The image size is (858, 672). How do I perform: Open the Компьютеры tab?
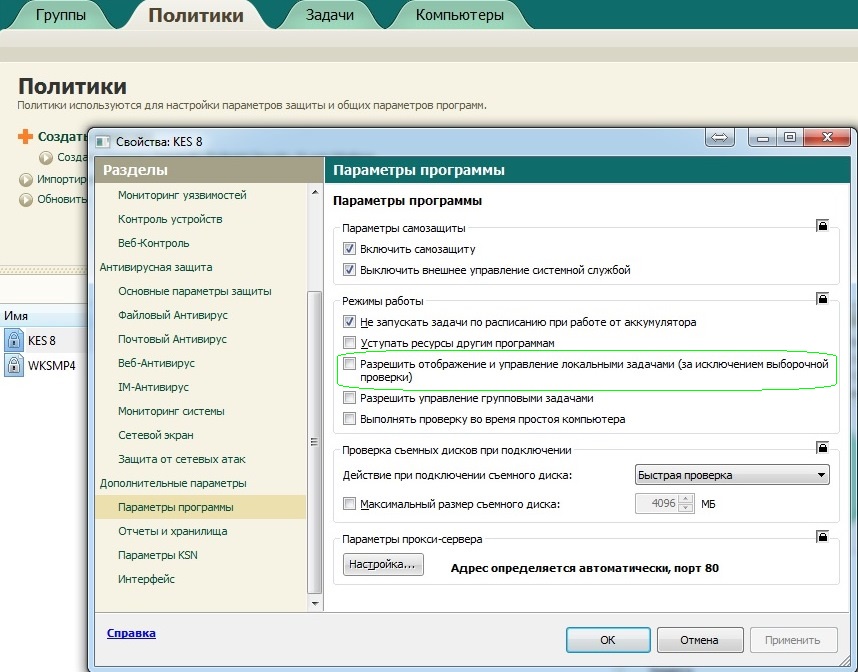[459, 15]
